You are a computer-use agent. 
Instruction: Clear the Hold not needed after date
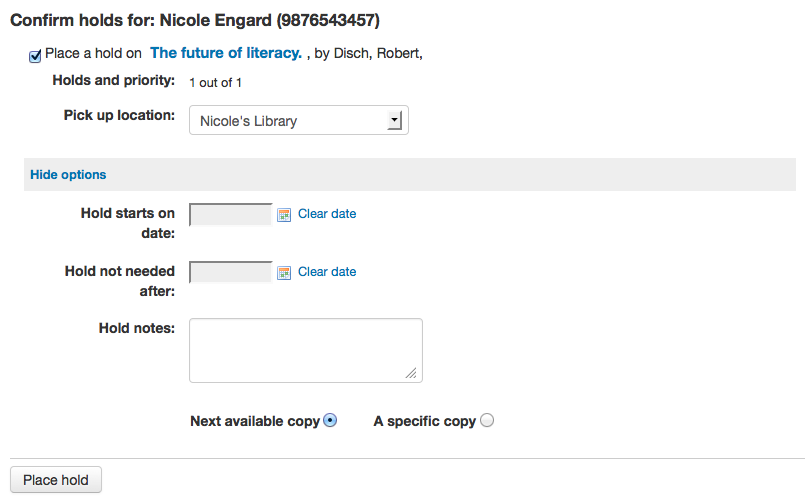327,272
